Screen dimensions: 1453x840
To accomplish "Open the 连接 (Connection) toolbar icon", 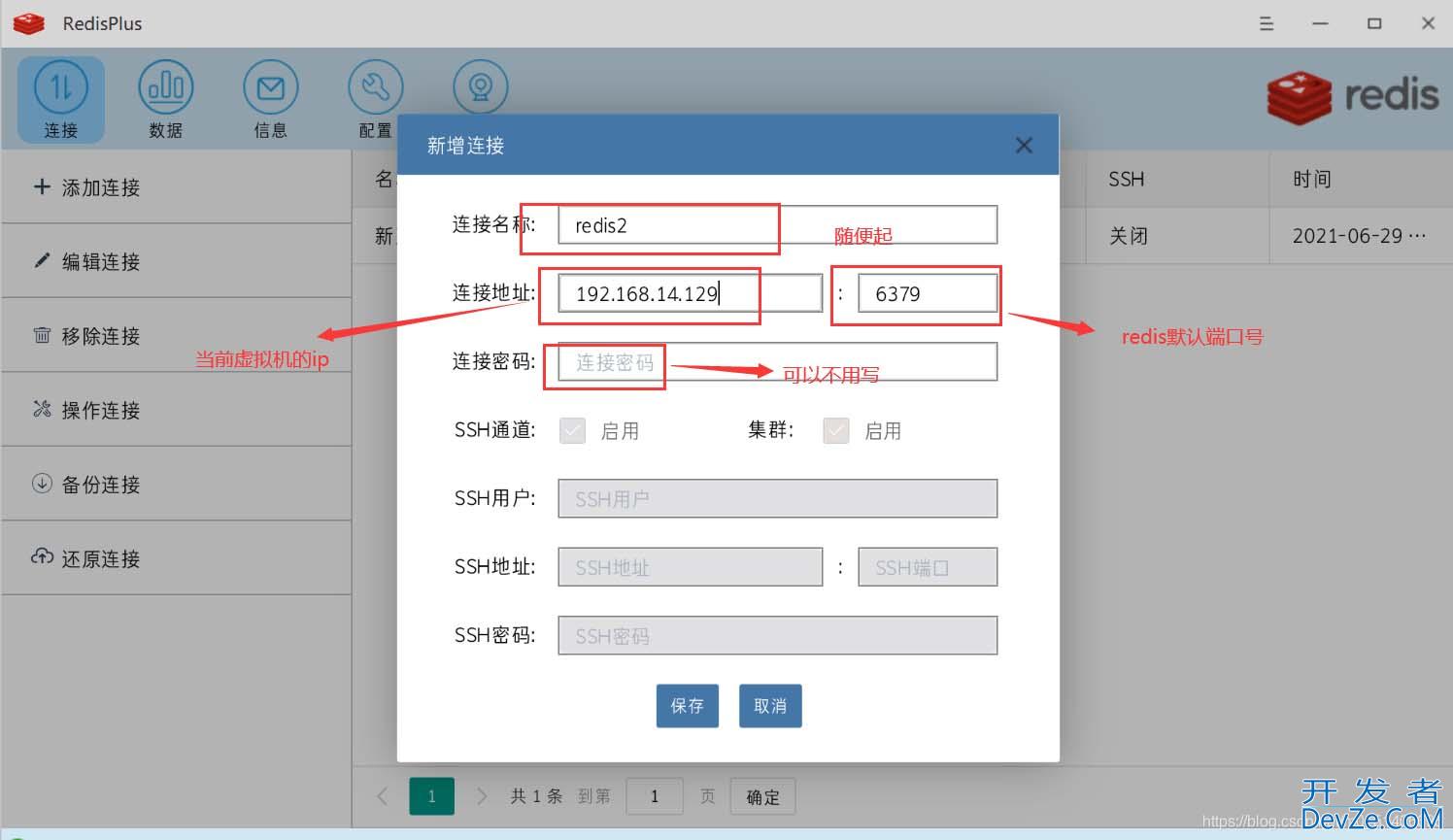I will pos(61,99).
